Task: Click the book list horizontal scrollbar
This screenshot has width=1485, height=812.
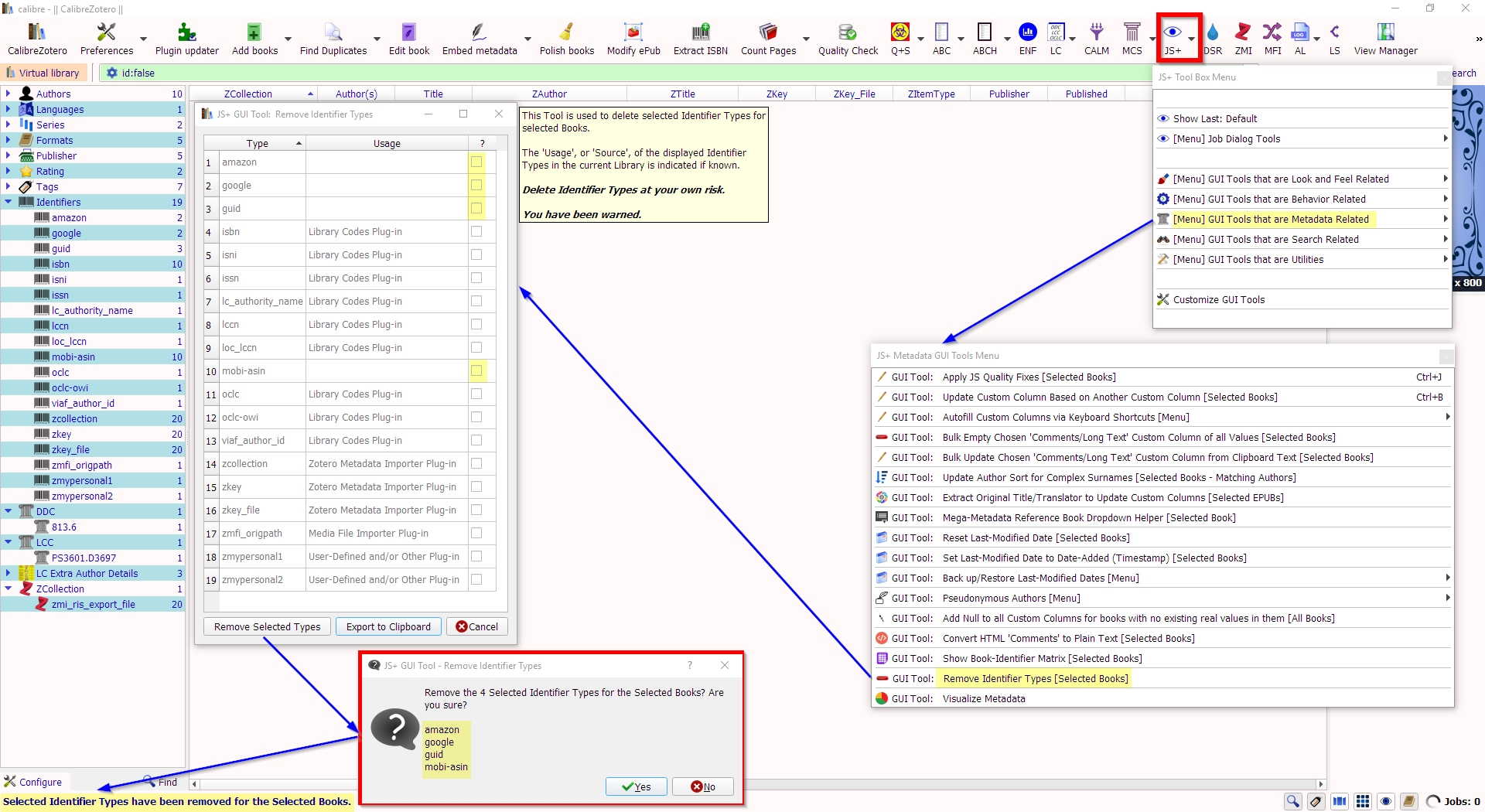Action: click(758, 784)
